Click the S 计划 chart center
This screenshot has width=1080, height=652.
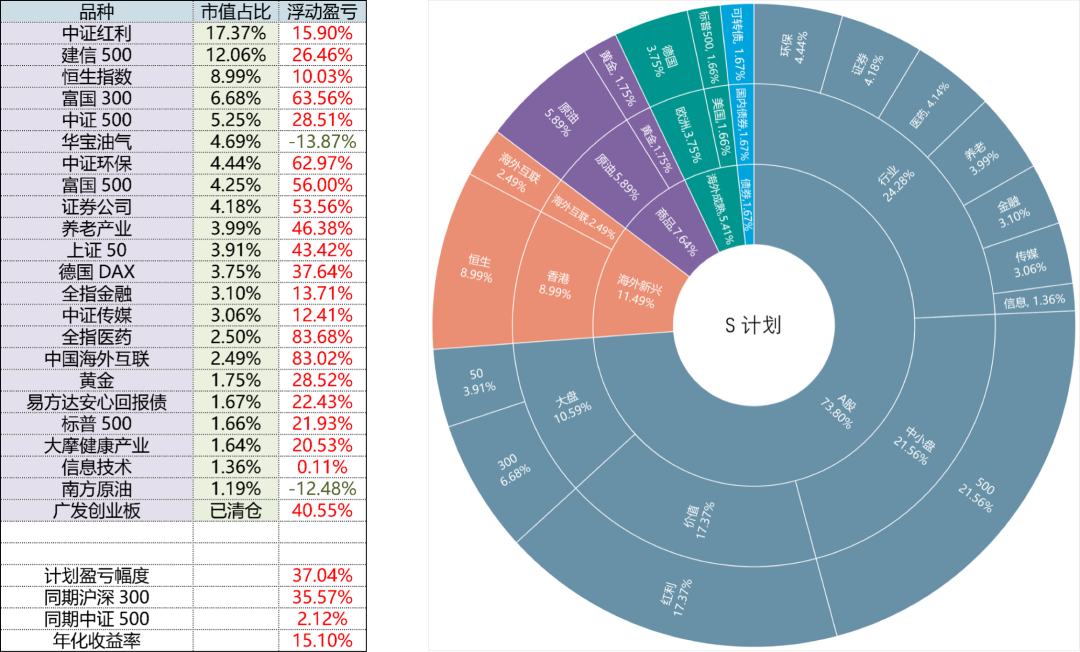pos(752,326)
